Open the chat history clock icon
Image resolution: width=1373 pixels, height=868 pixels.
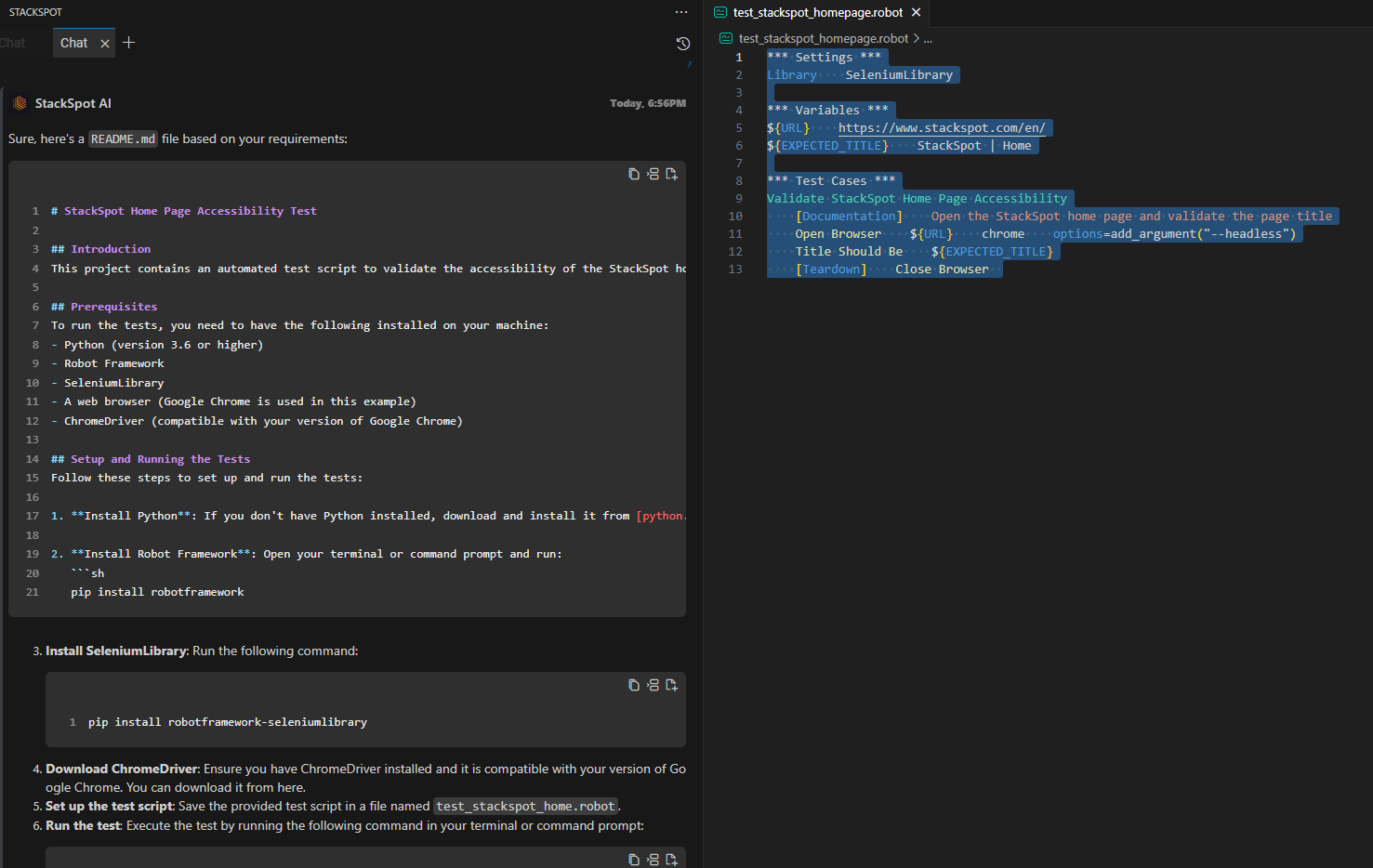682,44
